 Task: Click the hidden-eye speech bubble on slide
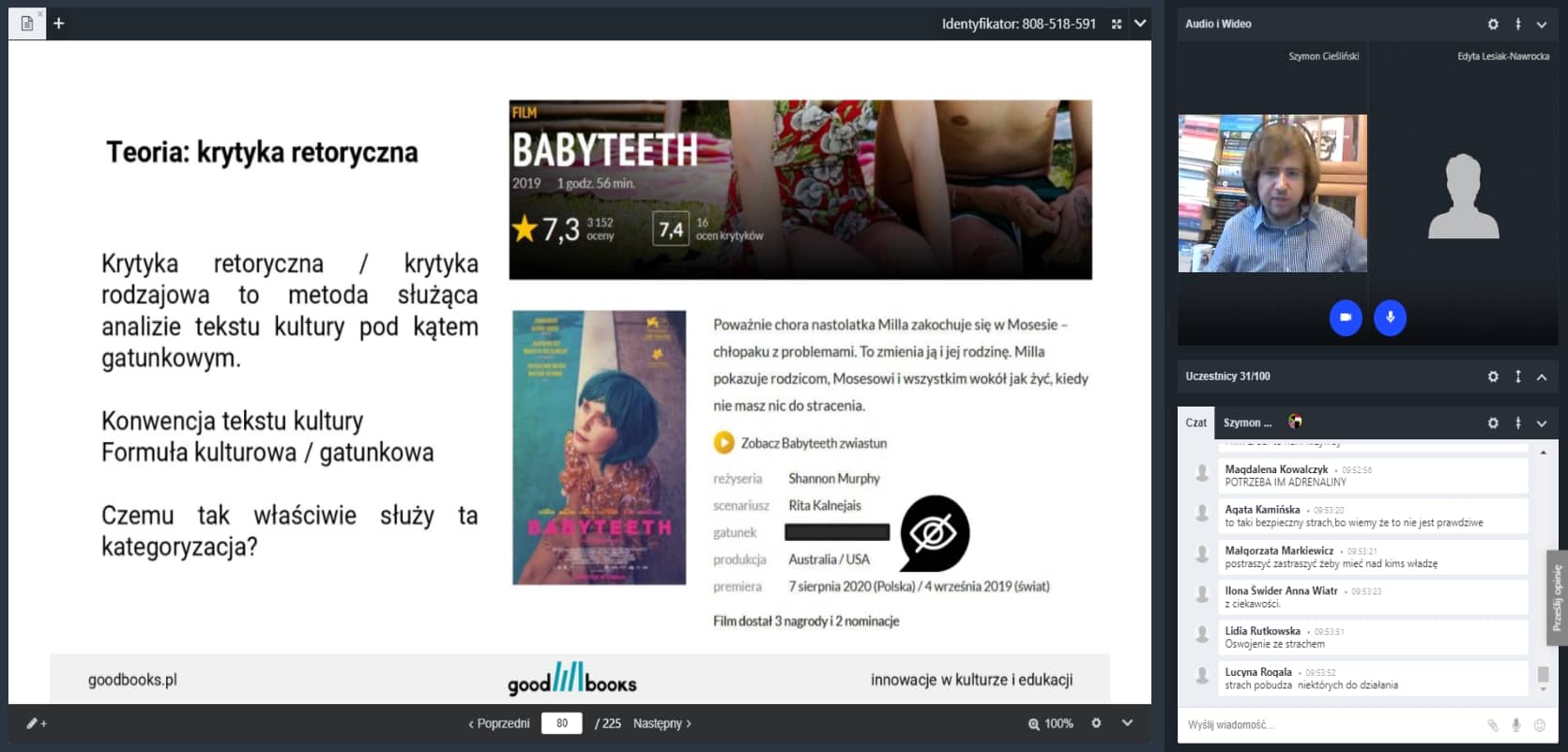click(x=934, y=533)
